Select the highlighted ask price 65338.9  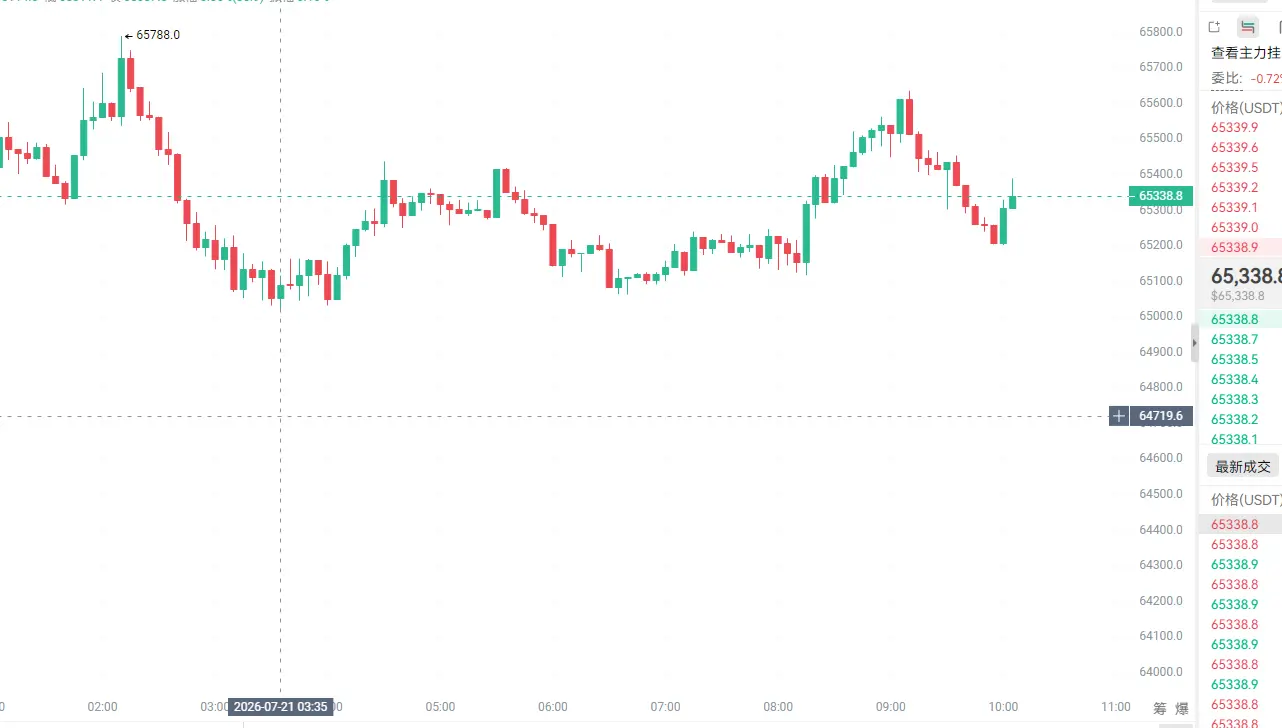click(1240, 247)
